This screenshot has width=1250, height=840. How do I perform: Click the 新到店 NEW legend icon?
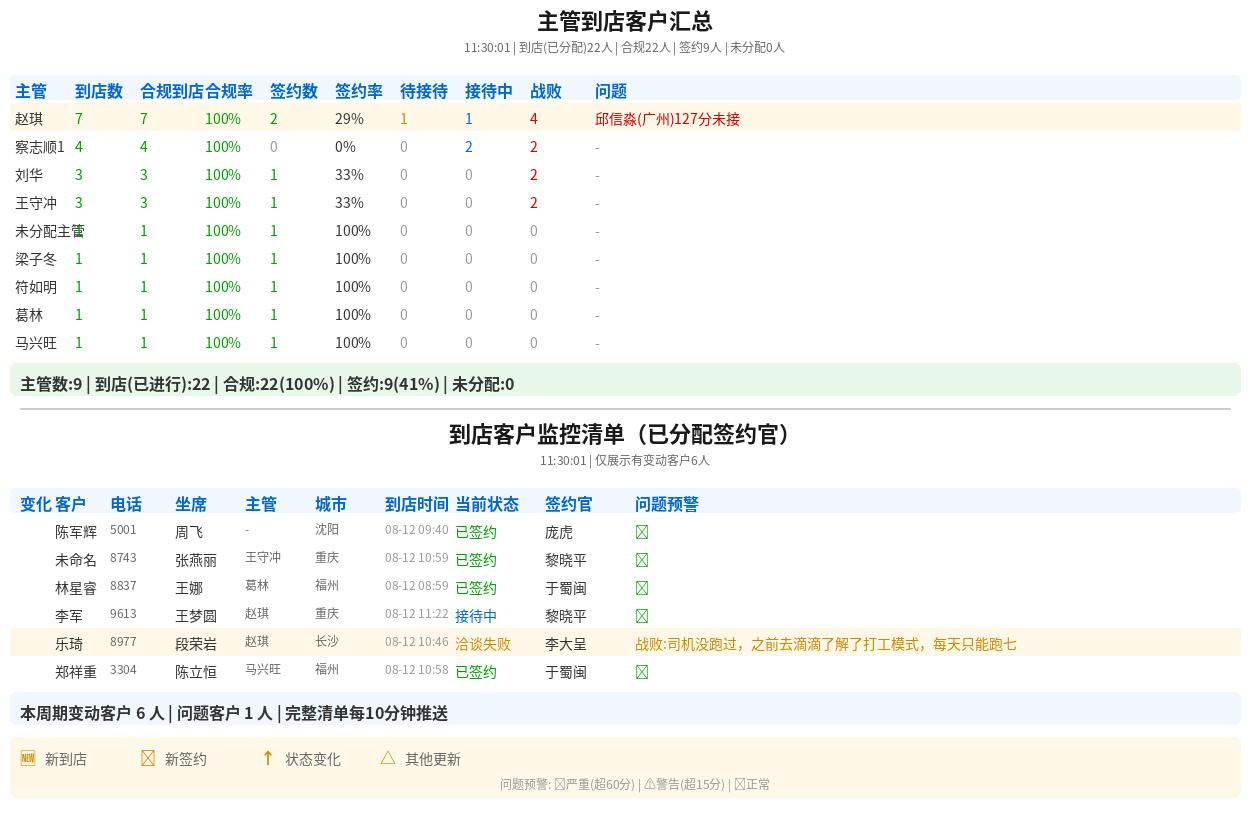point(28,758)
